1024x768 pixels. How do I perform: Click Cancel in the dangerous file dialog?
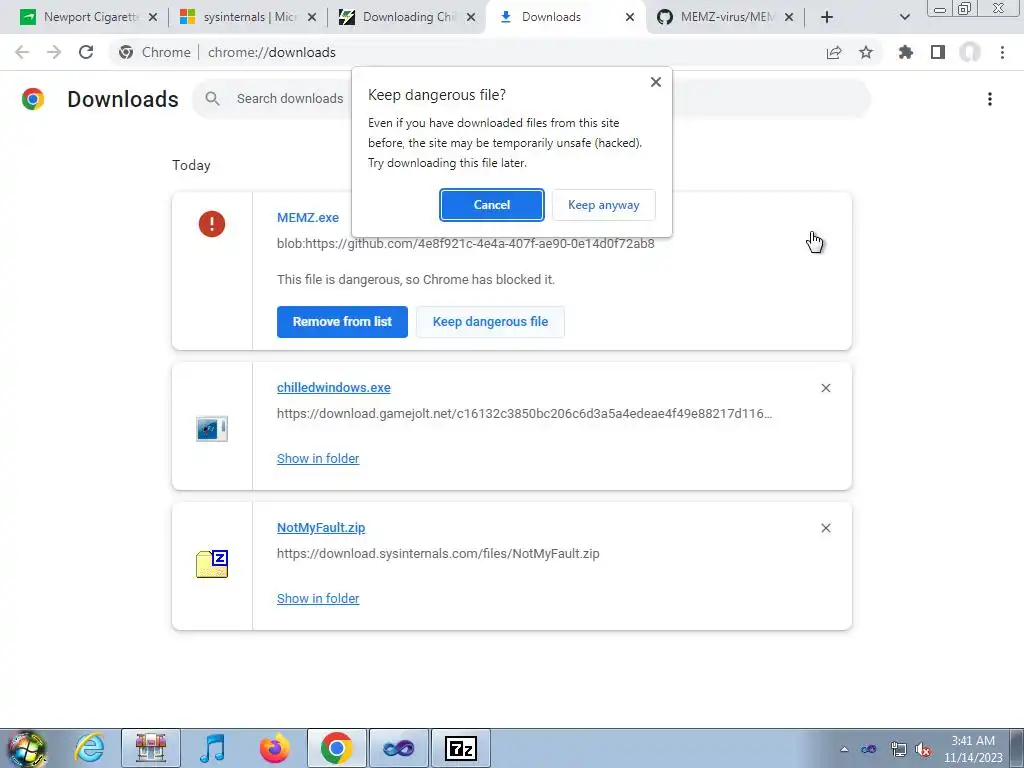click(x=492, y=205)
